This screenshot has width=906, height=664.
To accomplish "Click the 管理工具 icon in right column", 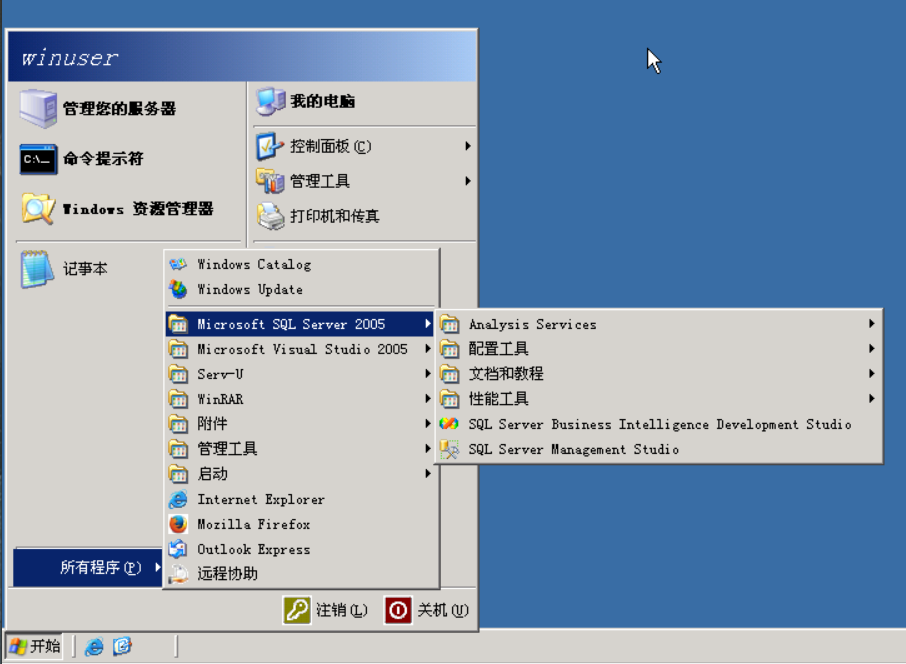I will [x=270, y=181].
